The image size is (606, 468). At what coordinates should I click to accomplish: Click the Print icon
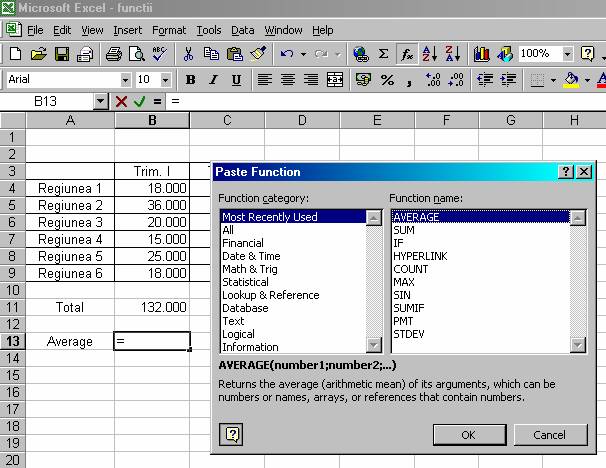tap(113, 54)
